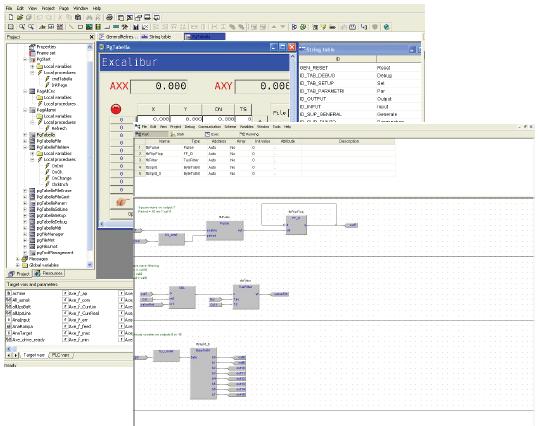Image resolution: width=540 pixels, height=426 pixels.
Task: Click the zoom magnifier icon in the second toolbar
Action: (22, 27)
